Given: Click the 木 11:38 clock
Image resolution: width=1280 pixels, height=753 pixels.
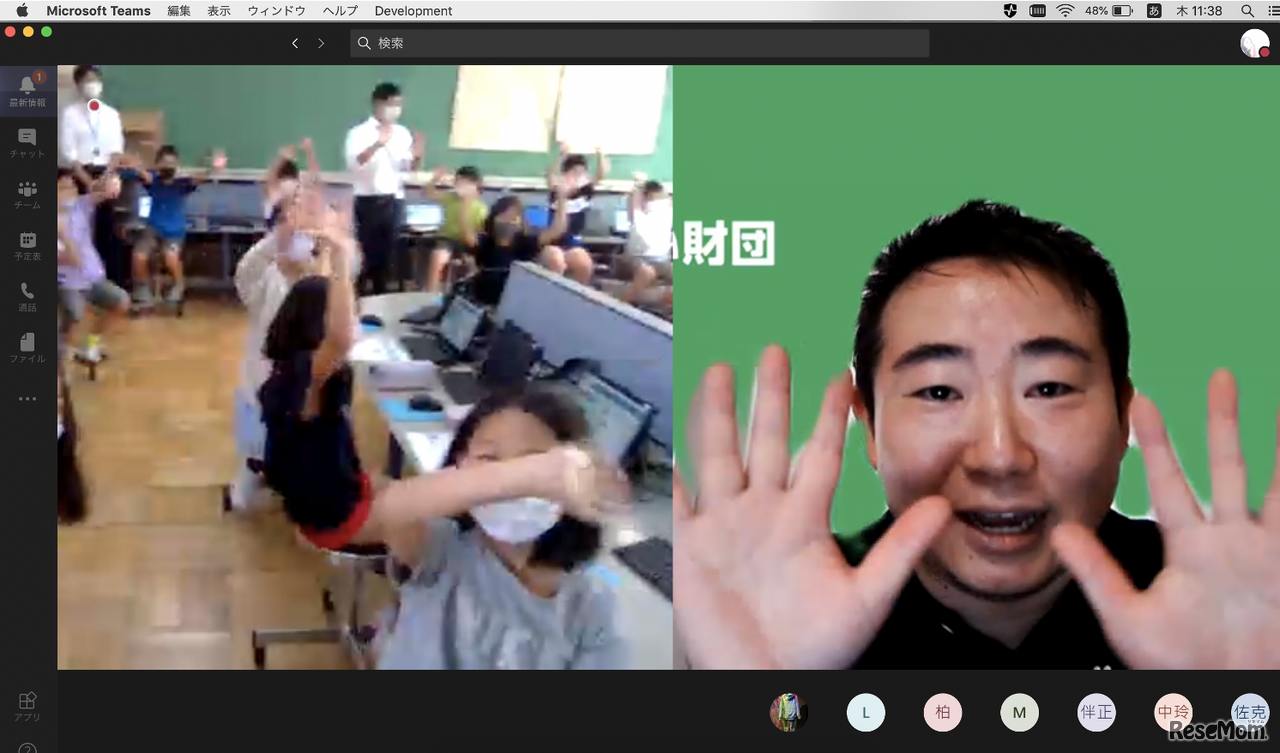Looking at the screenshot, I should tap(1200, 11).
